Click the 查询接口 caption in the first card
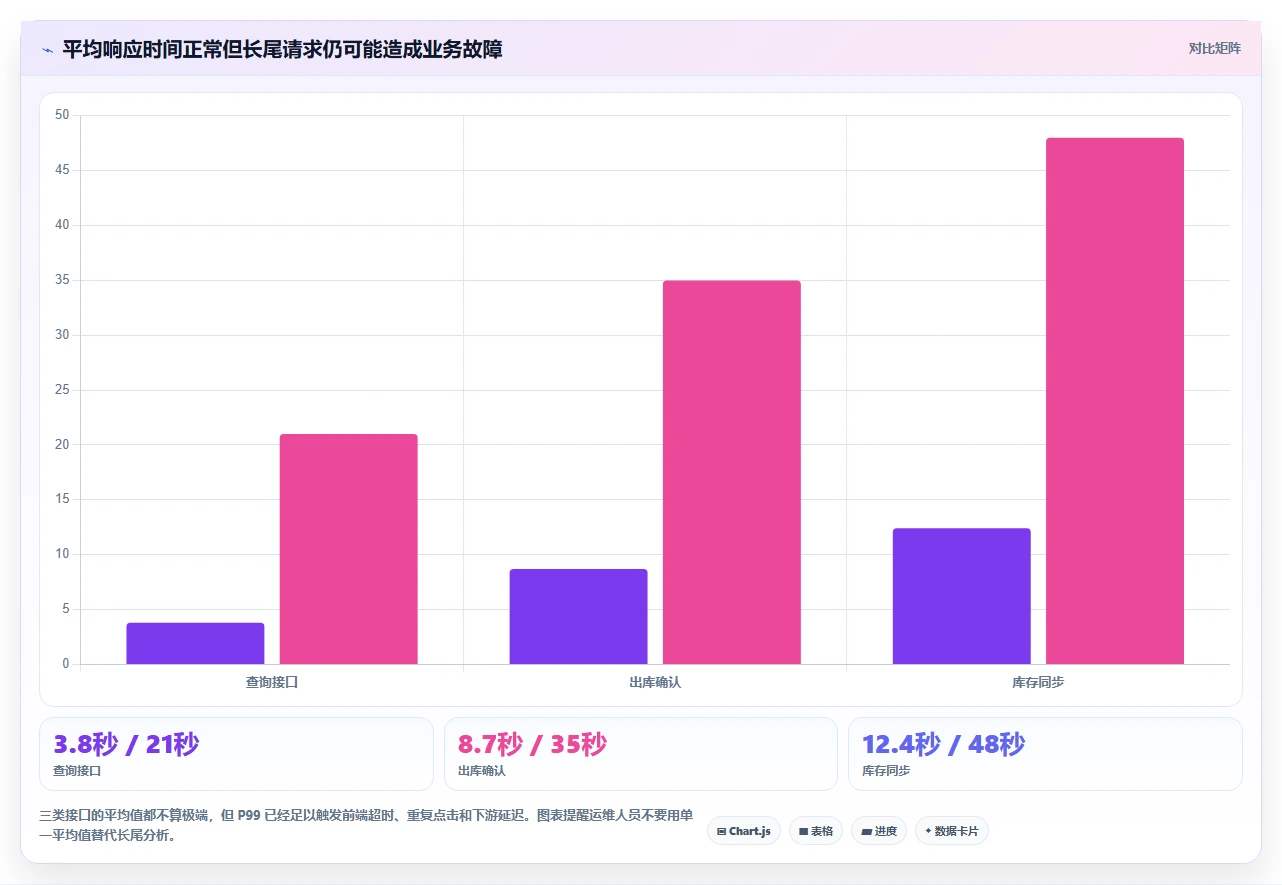Viewport: 1282px width, 885px height. (77, 772)
